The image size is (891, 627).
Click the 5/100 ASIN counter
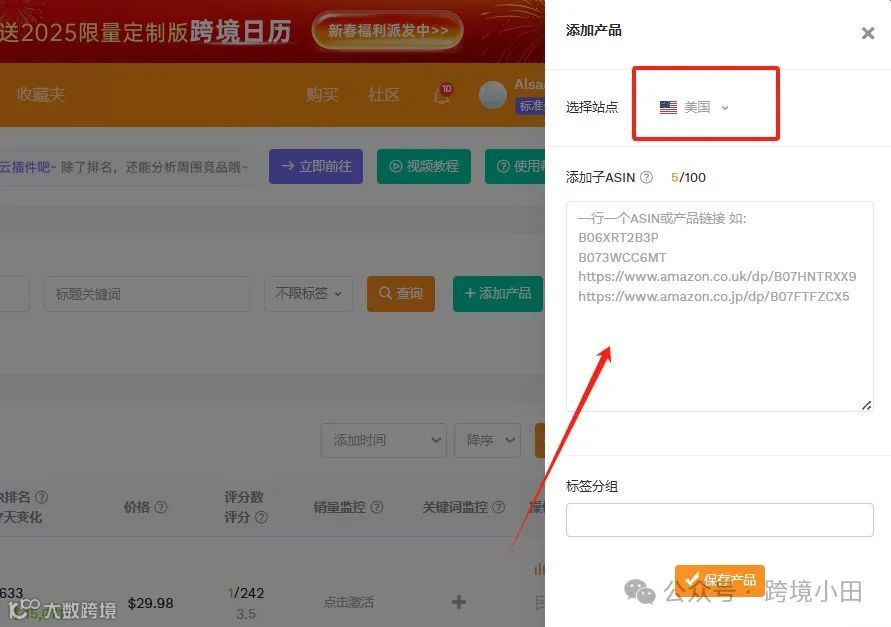coord(688,177)
